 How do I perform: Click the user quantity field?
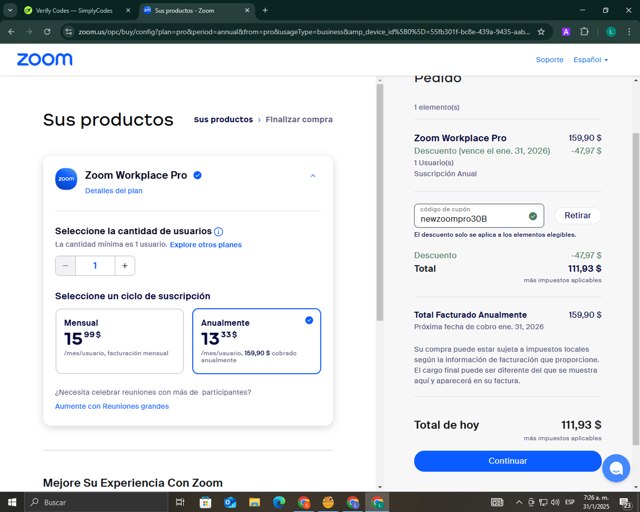(95, 266)
